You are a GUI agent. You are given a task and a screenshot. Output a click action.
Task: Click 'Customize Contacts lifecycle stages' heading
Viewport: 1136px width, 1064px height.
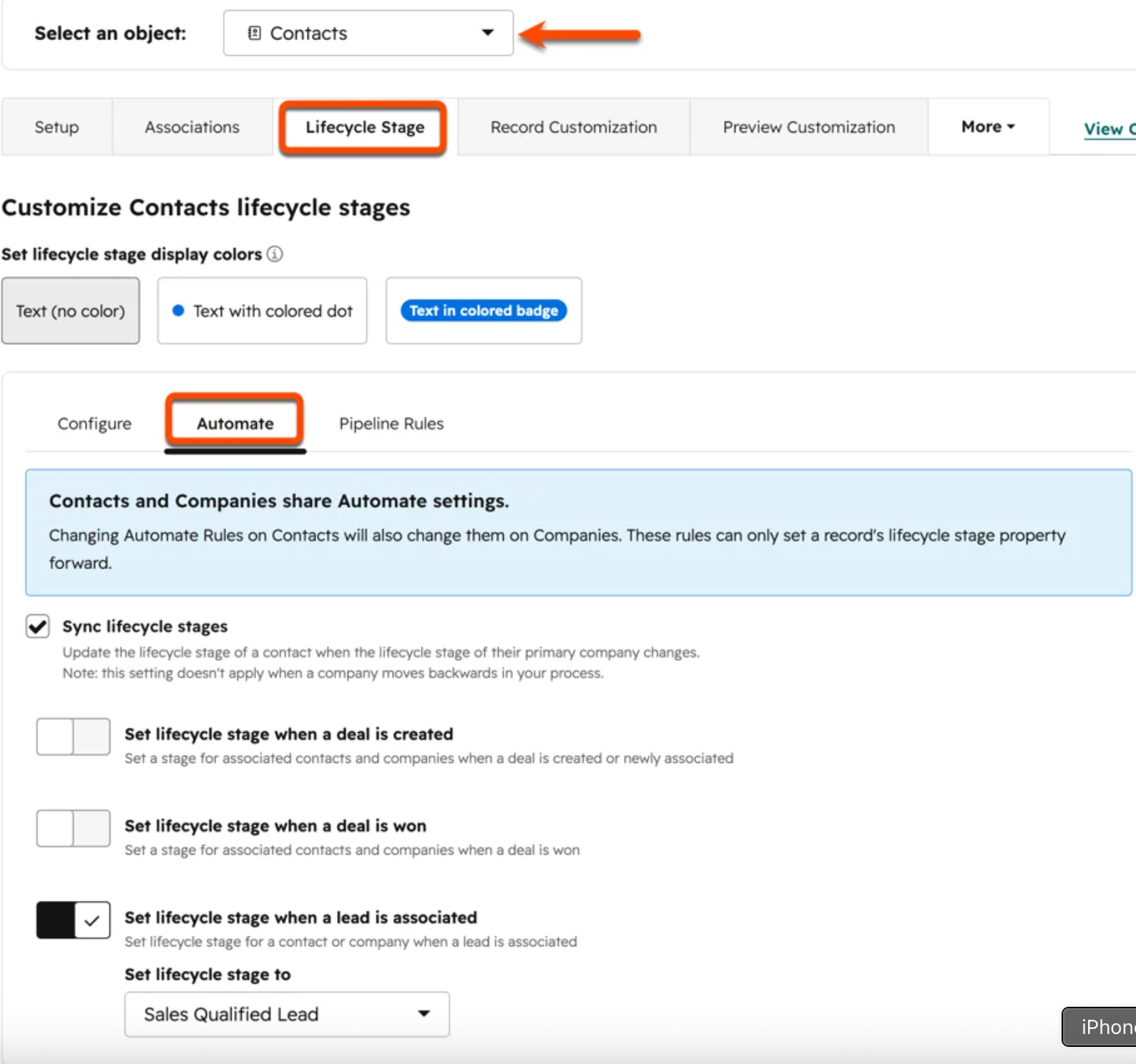coord(206,207)
